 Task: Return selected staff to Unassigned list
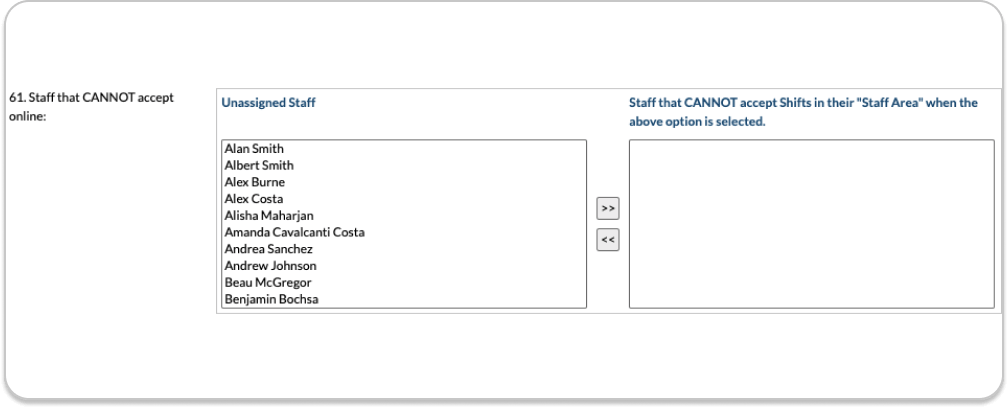pyautogui.click(x=608, y=240)
